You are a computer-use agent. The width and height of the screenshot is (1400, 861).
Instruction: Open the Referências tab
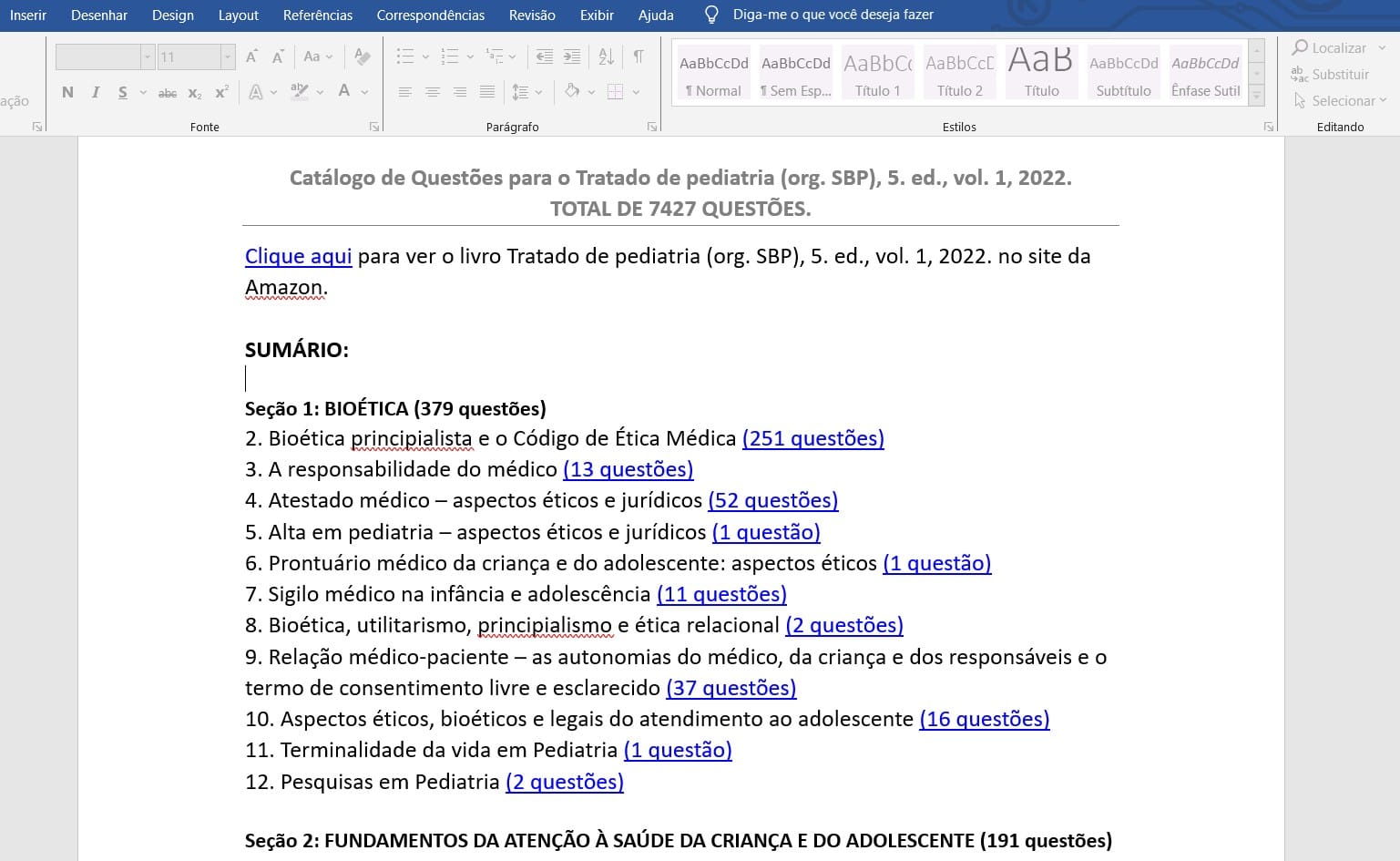pyautogui.click(x=318, y=15)
